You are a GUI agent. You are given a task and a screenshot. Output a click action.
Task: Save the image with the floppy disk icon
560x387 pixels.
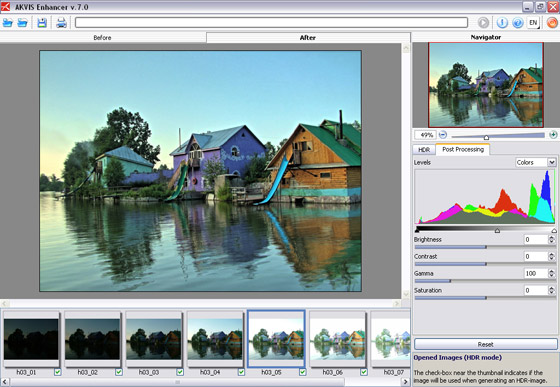click(42, 23)
